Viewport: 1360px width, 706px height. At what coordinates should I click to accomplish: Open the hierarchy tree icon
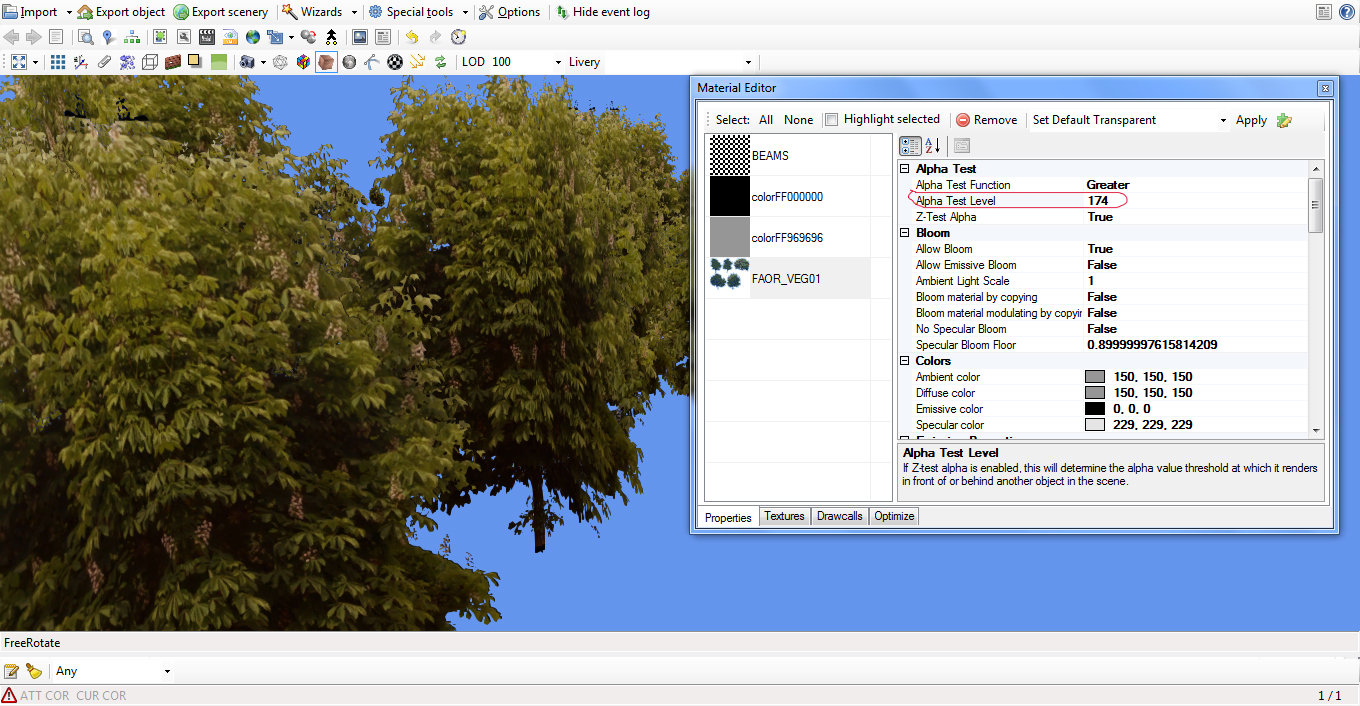click(x=131, y=37)
